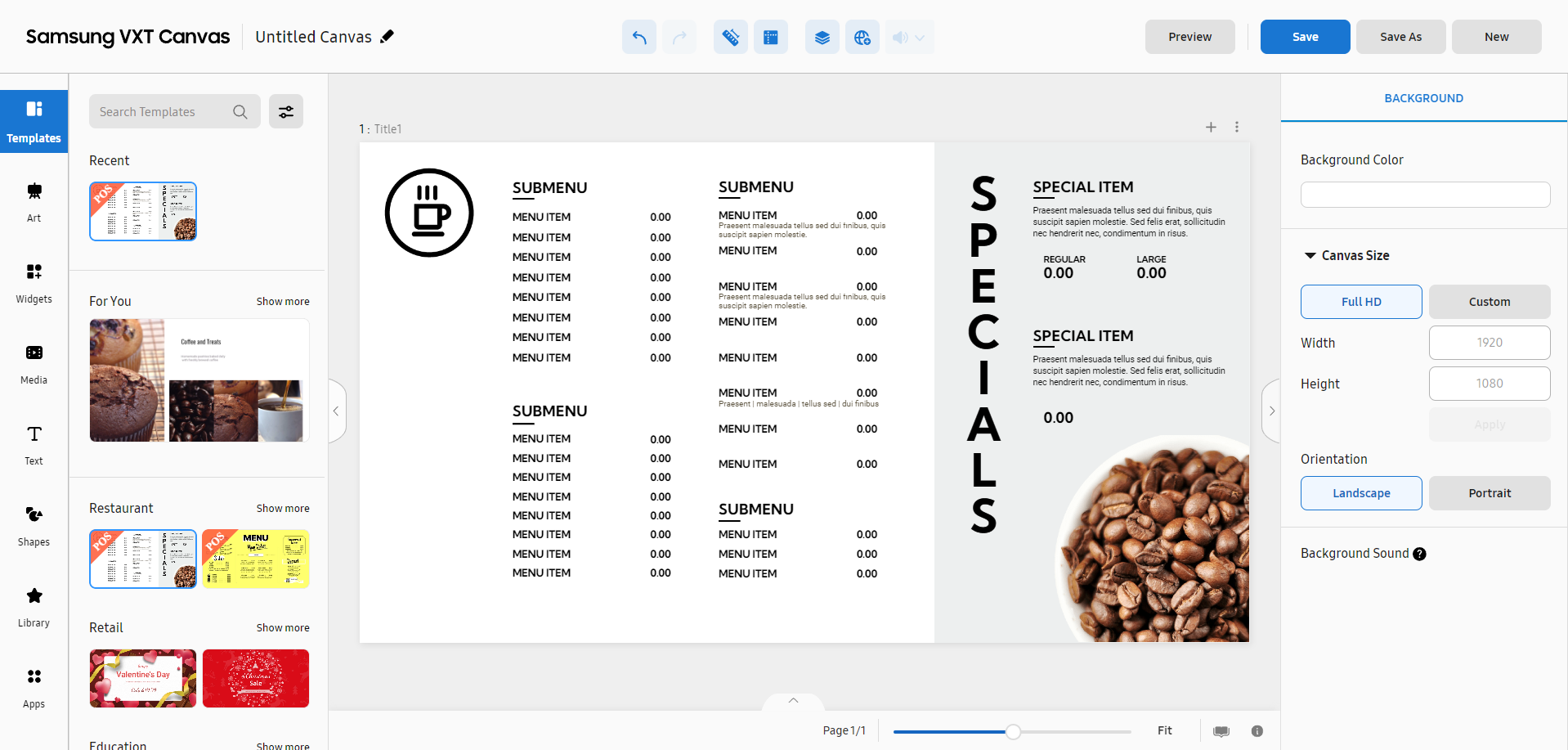The width and height of the screenshot is (1568, 750).
Task: Rename canvas with the pencil icon
Action: click(x=388, y=36)
